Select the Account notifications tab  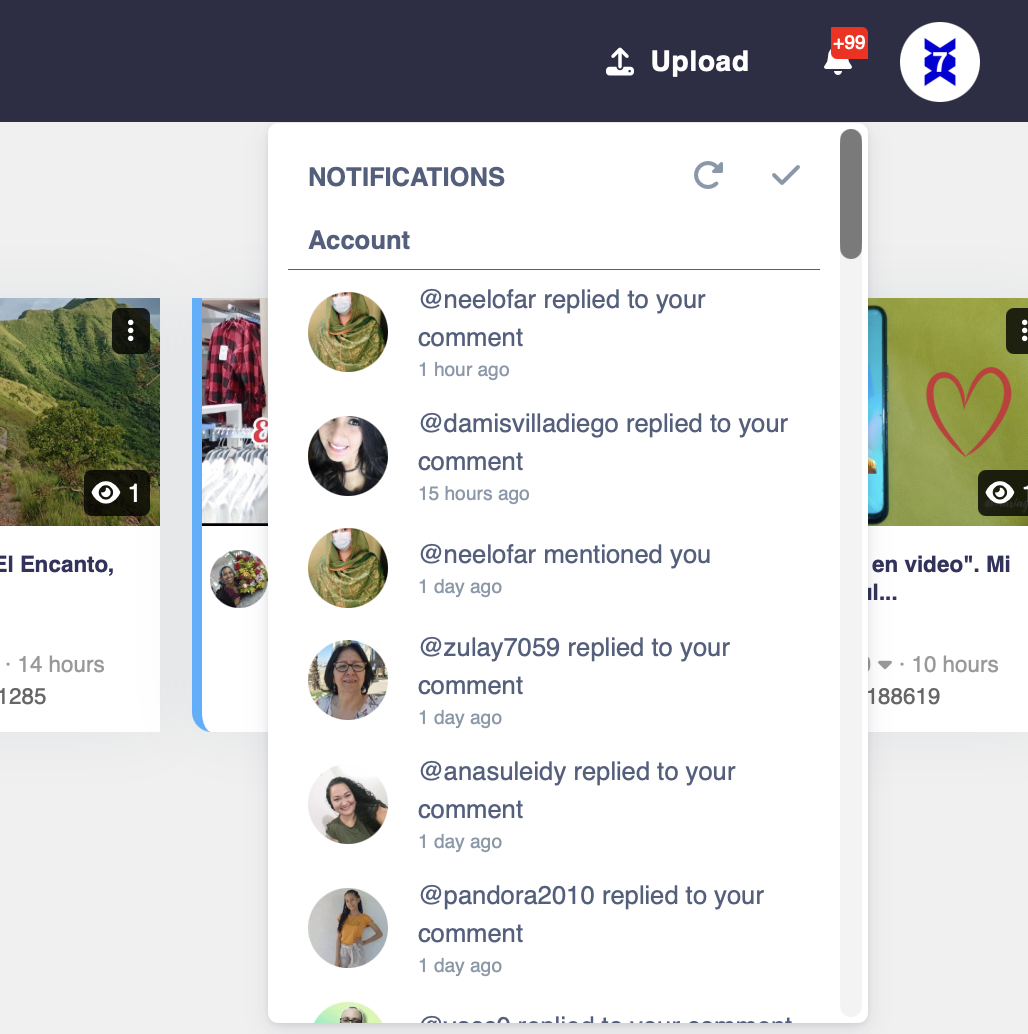(x=359, y=240)
